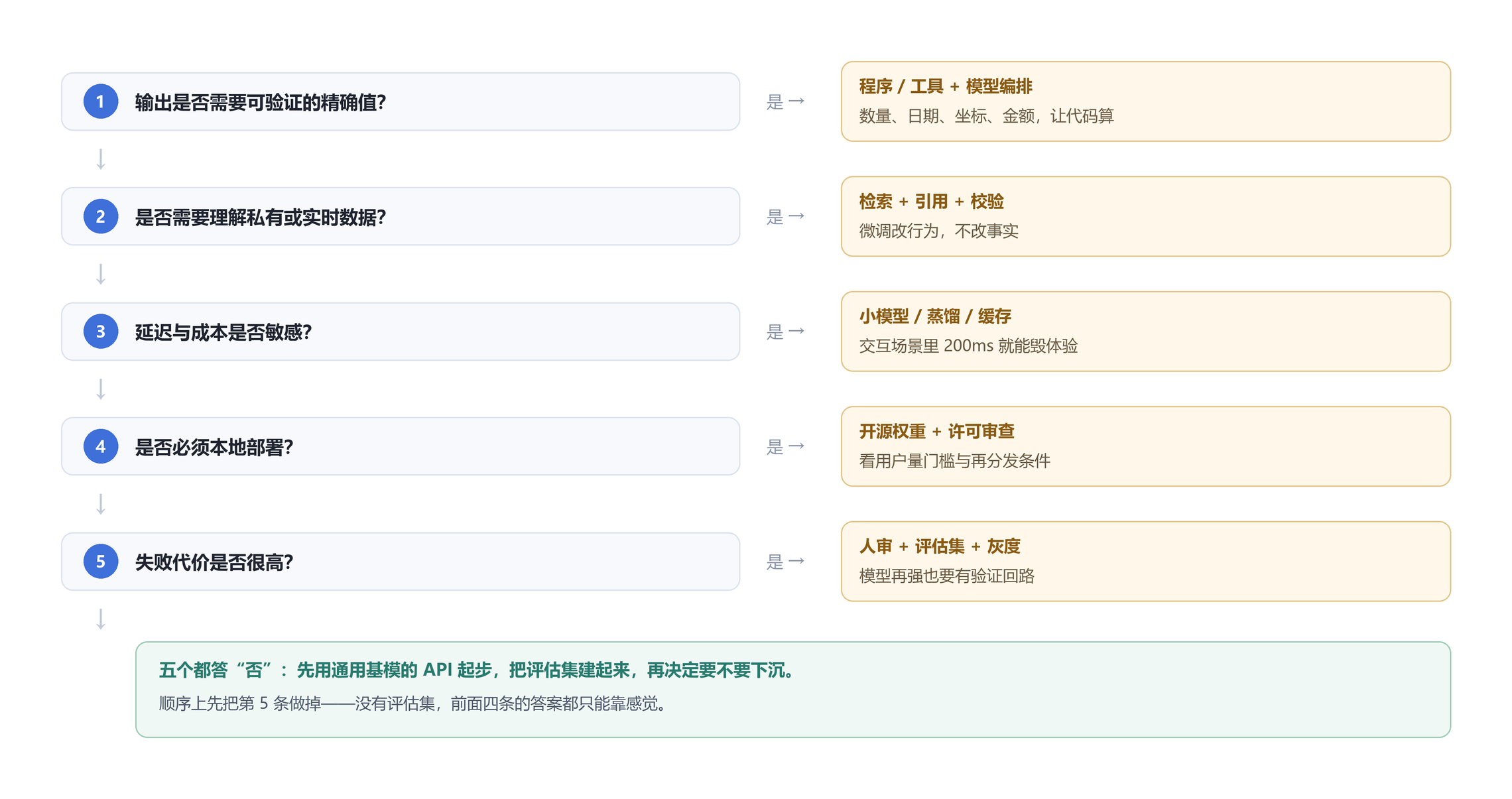1512x799 pixels.
Task: Select question 延迟与成本是否敏感?
Action: [x=401, y=332]
